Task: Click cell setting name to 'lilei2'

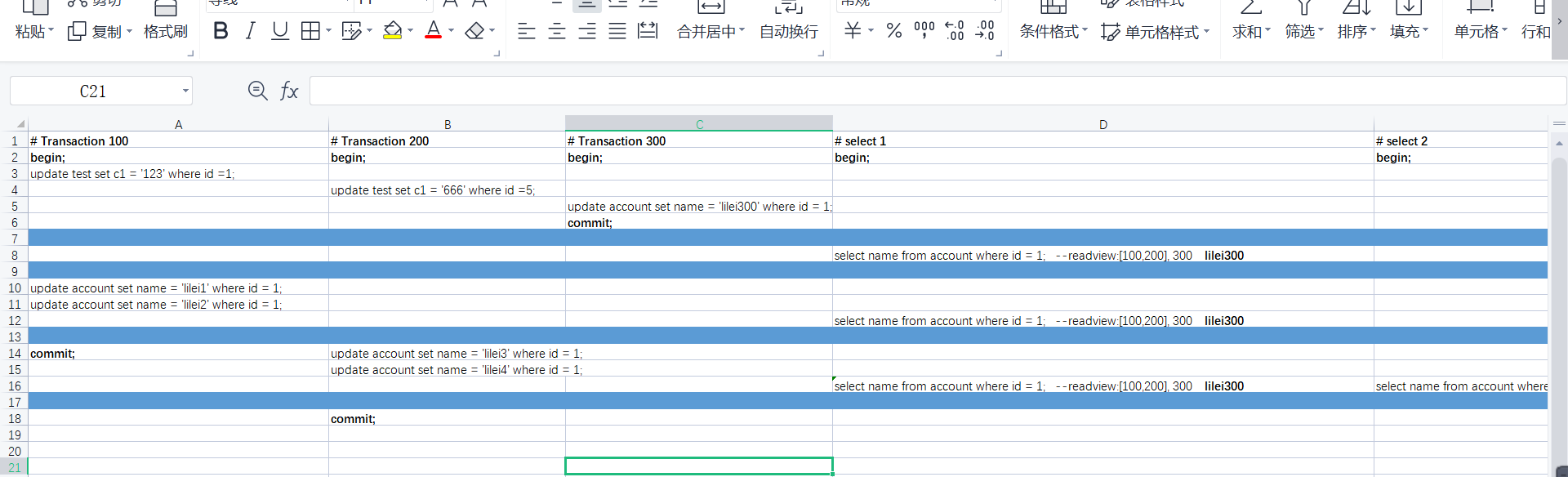Action: tap(178, 304)
